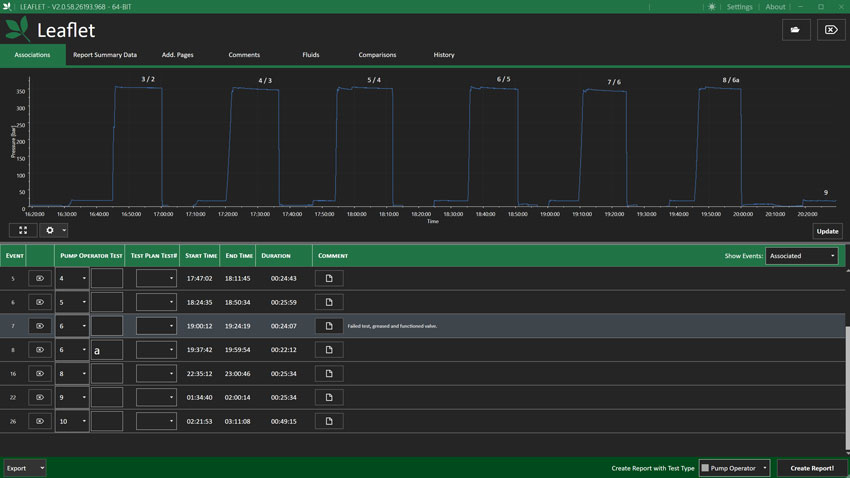
Task: Click comment document icon for event 26
Action: [x=329, y=421]
